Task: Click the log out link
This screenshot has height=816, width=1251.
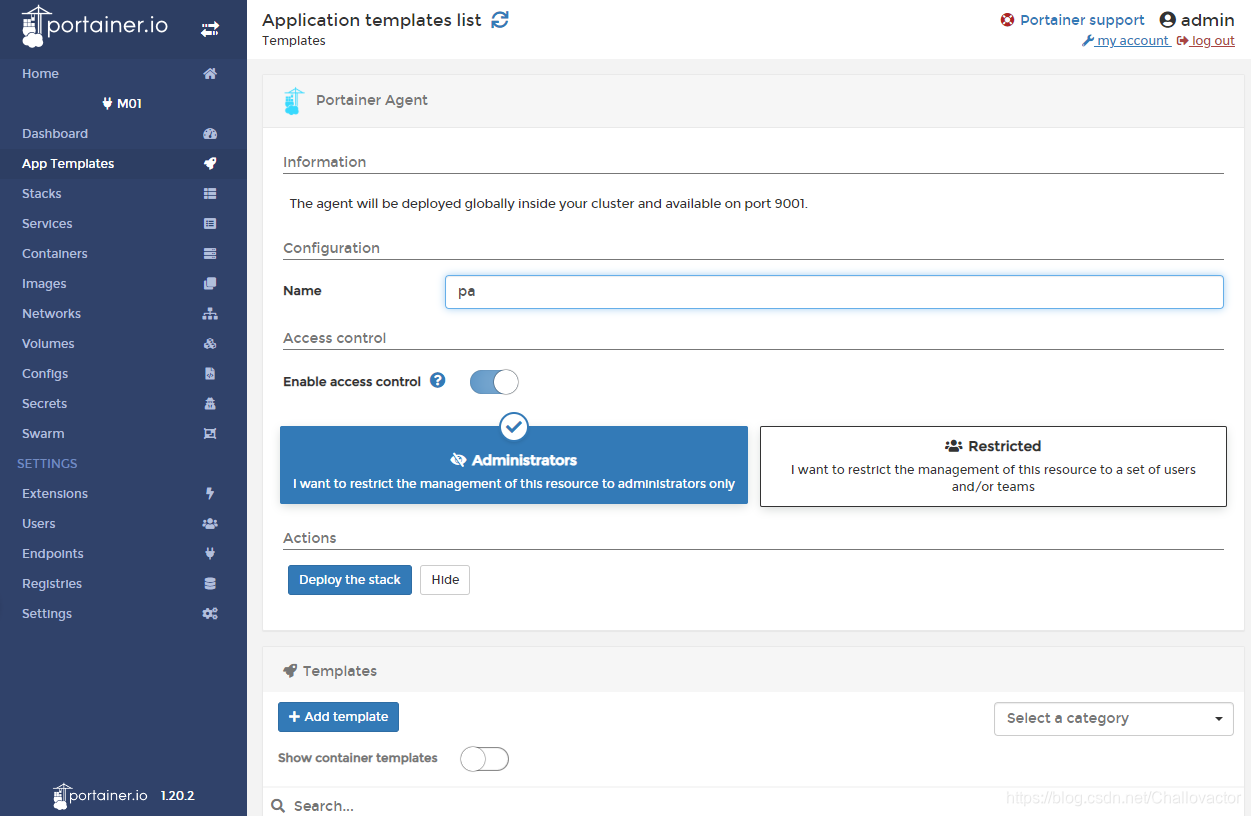Action: (1205, 41)
